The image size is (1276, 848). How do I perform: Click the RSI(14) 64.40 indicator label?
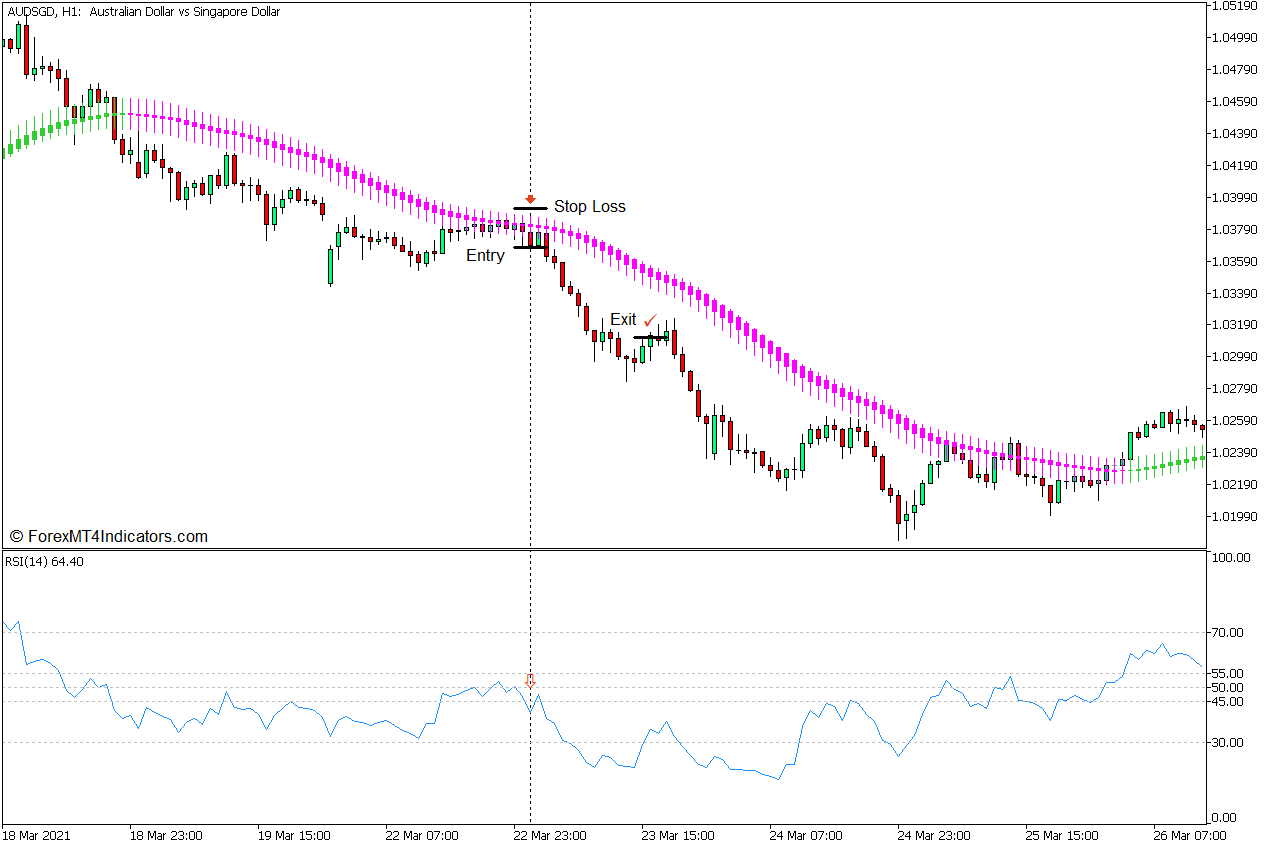point(45,561)
